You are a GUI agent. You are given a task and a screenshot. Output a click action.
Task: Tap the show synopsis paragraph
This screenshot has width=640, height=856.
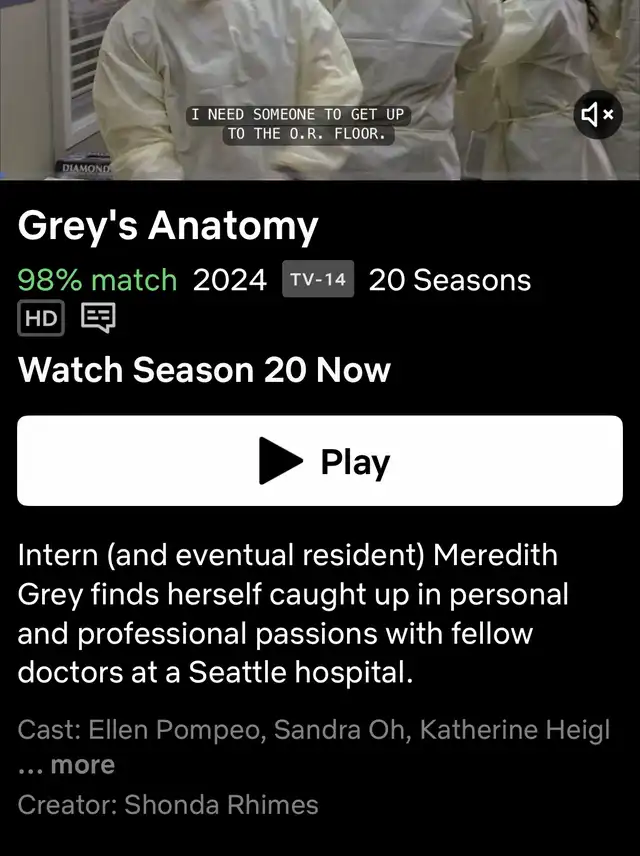point(293,614)
